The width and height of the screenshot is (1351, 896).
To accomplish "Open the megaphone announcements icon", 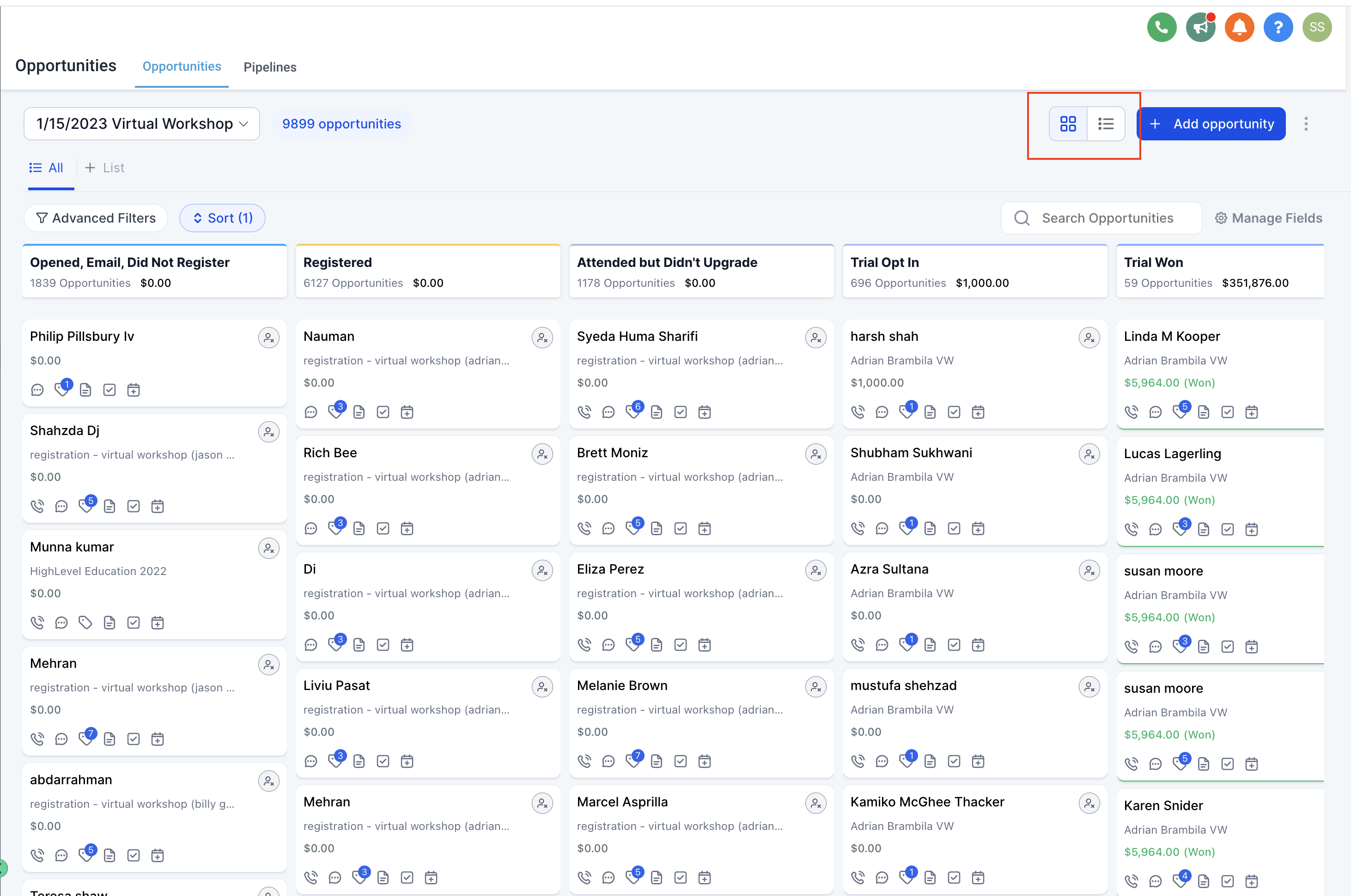I will point(1200,27).
